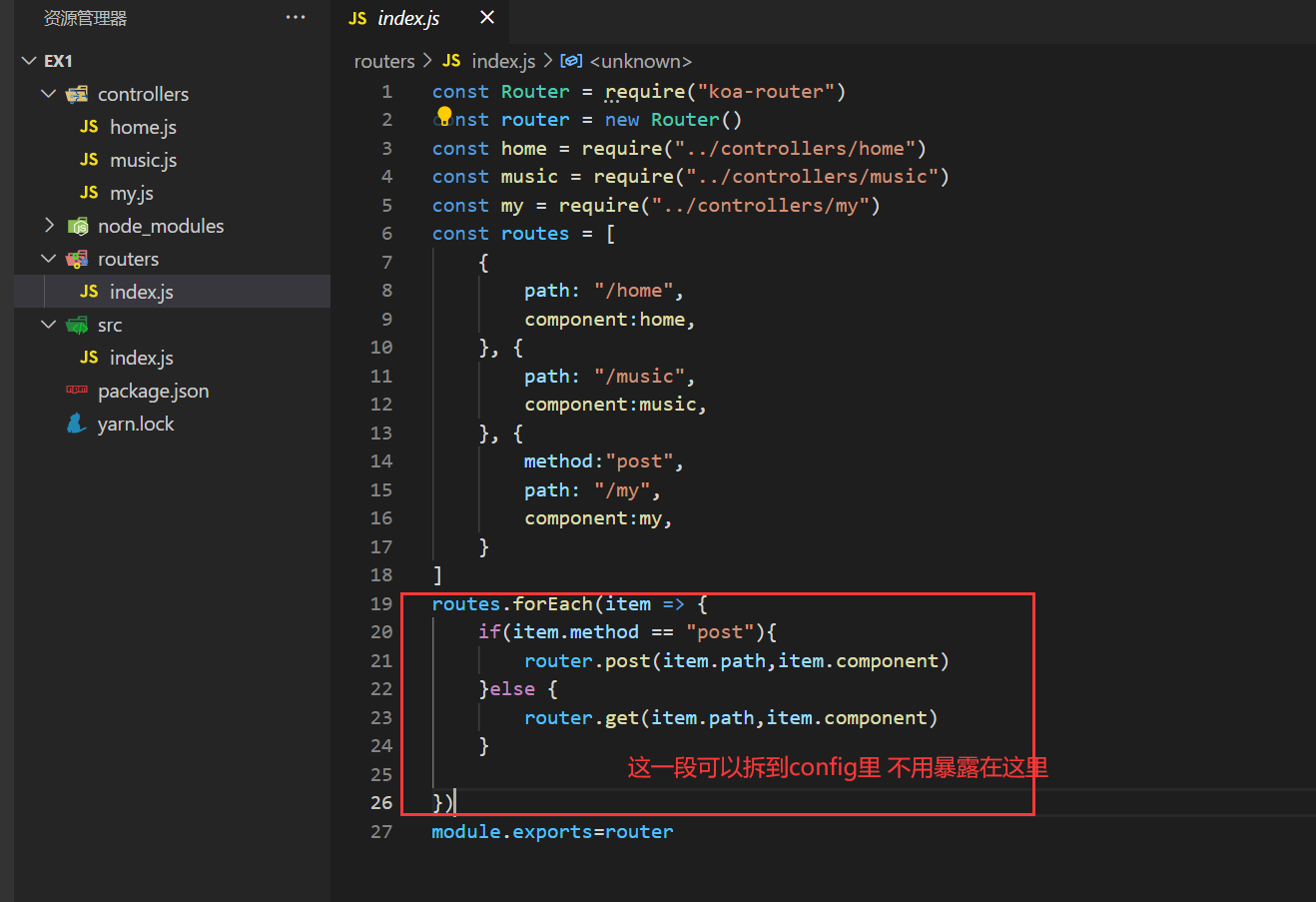
Task: Click line number 19 in gutter
Action: [x=381, y=603]
